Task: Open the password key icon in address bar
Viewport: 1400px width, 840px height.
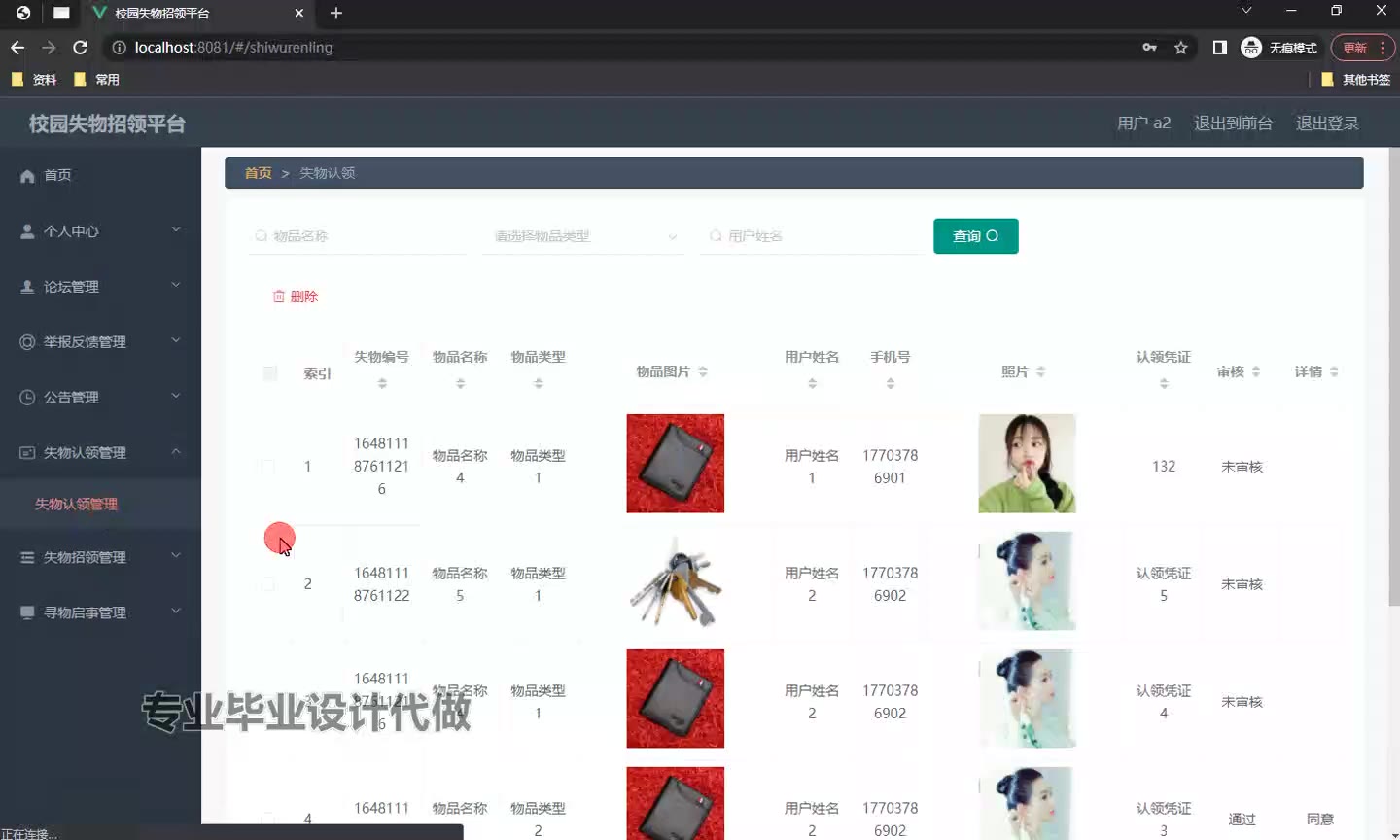Action: point(1149,47)
